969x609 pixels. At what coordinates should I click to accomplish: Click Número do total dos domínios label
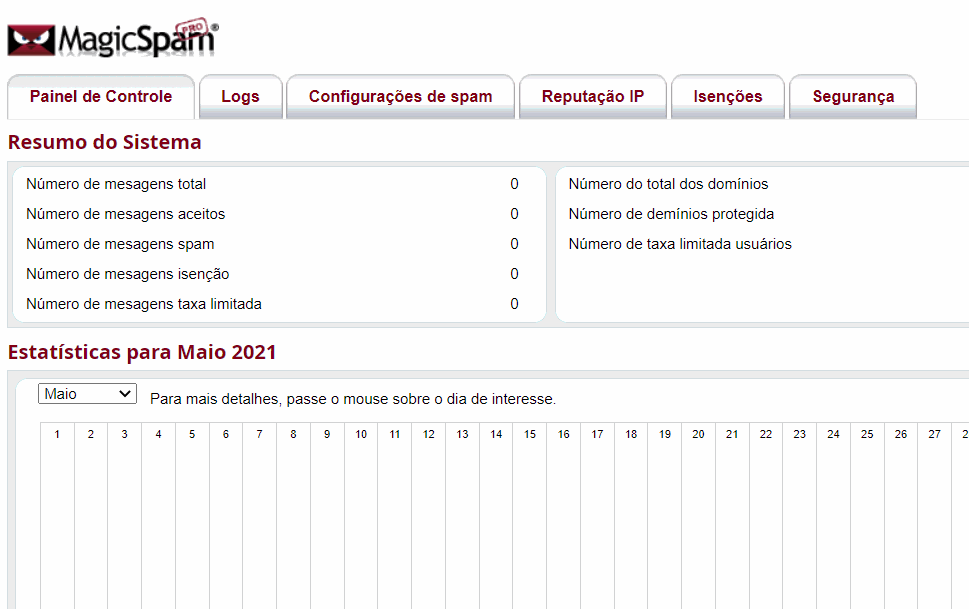click(668, 184)
